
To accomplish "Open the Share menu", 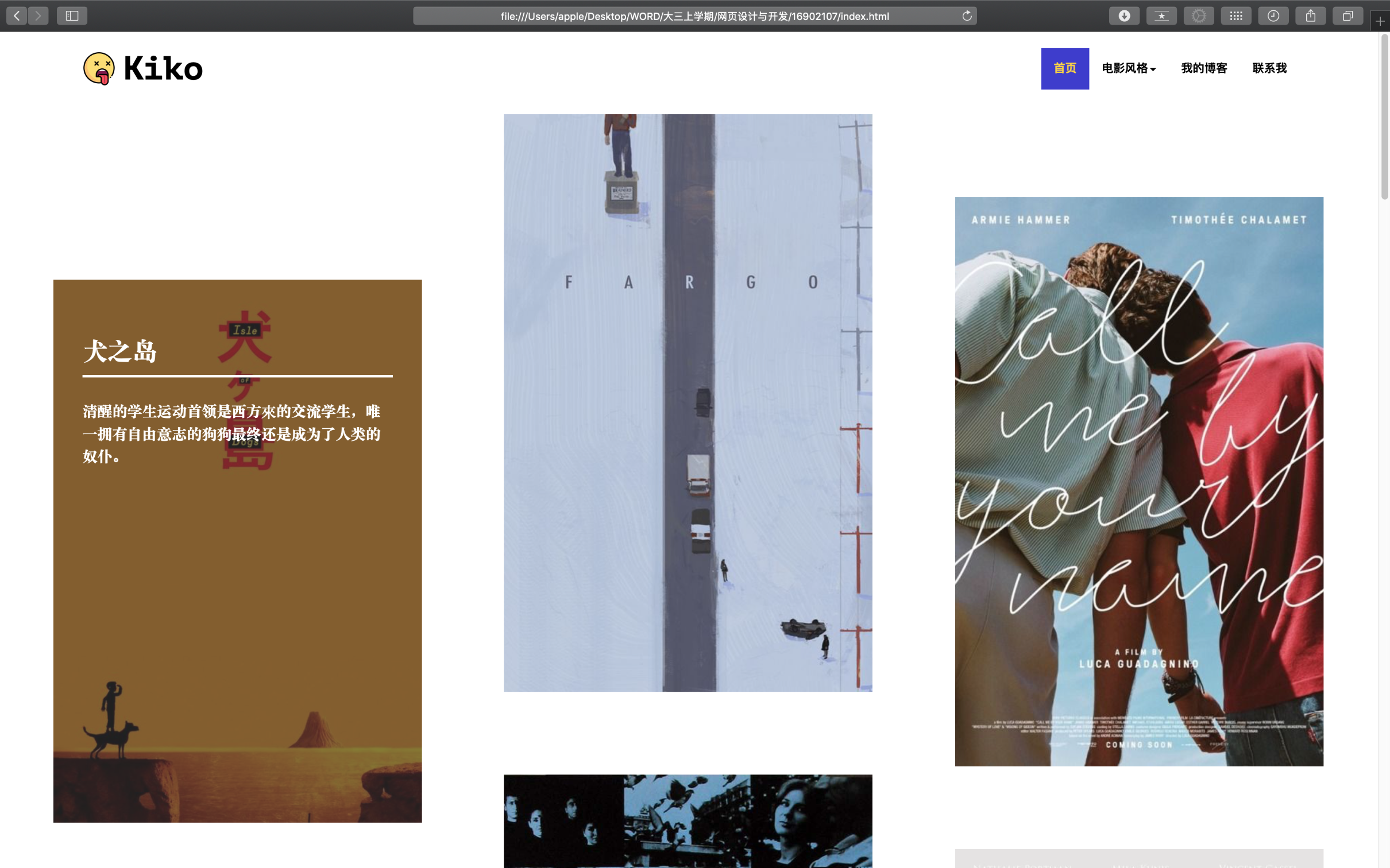I will [x=1311, y=15].
